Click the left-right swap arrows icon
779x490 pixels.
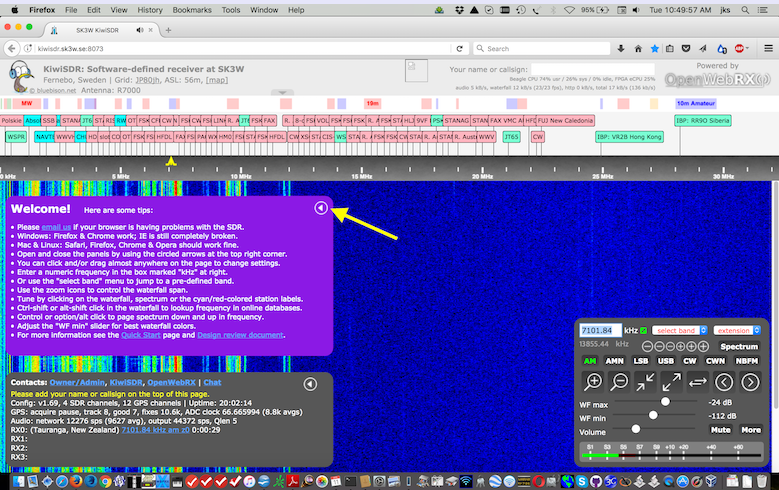(698, 381)
